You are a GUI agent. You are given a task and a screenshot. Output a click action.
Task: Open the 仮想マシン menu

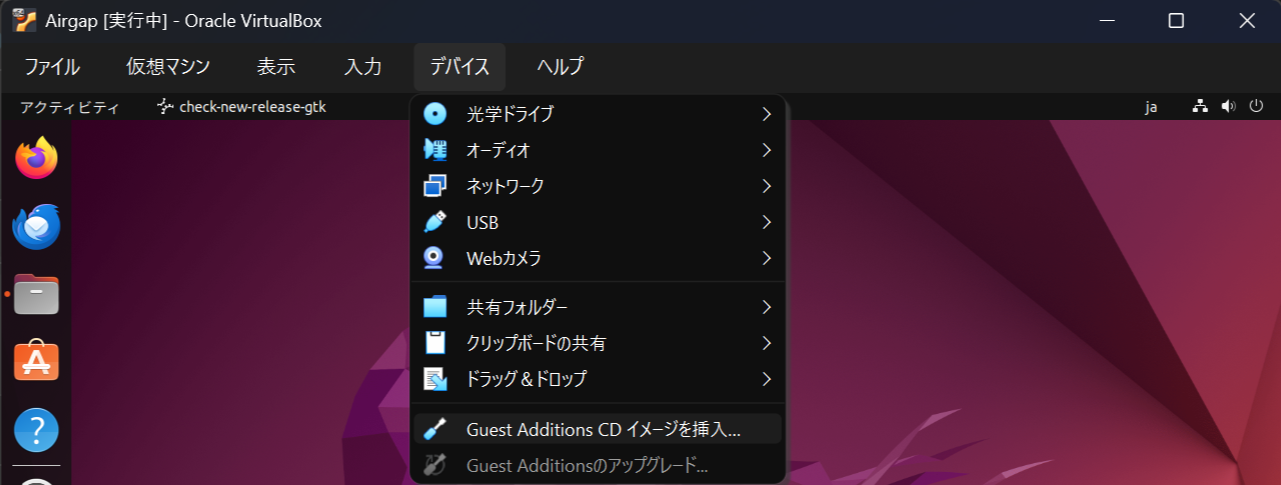pyautogui.click(x=168, y=67)
